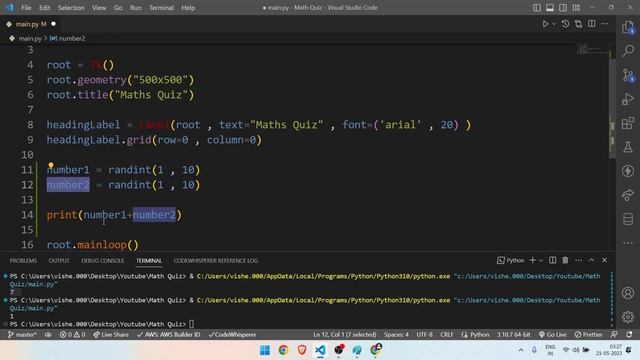Toggle the secondary side bar layout
The height and width of the screenshot is (360, 640).
click(563, 8)
